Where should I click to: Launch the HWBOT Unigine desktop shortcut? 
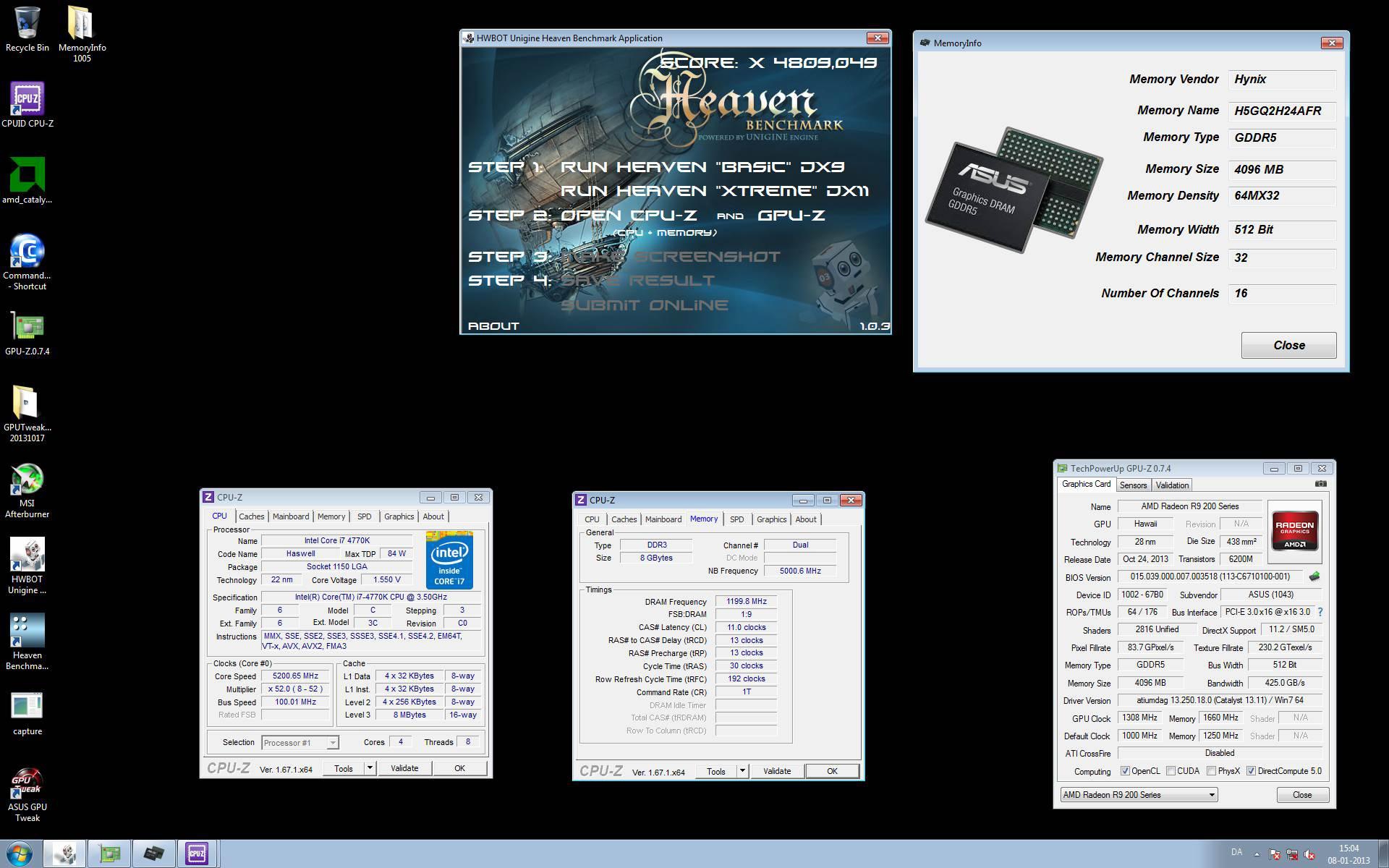point(27,566)
